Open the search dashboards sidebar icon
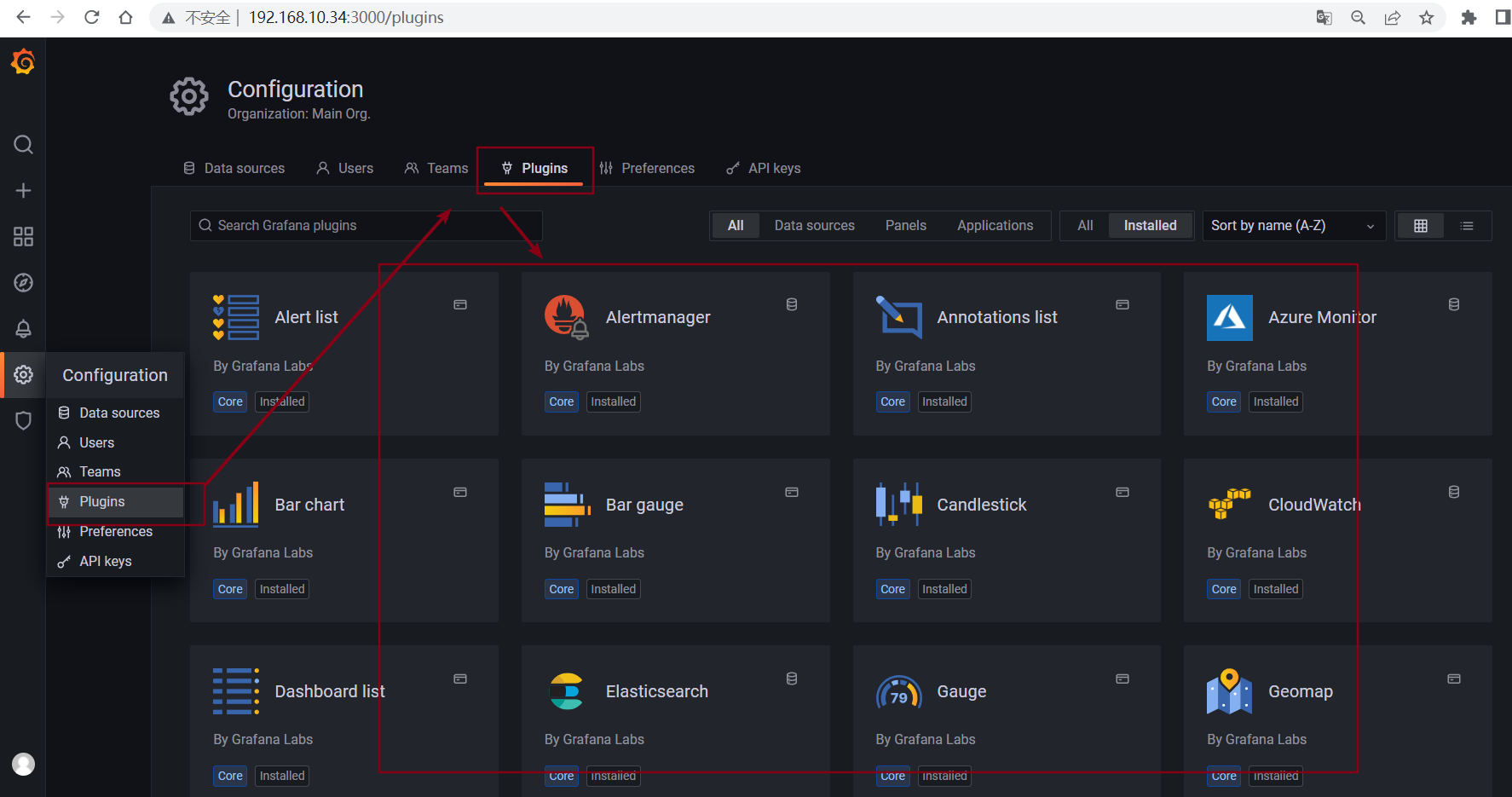Viewport: 1512px width, 797px height. [23, 144]
